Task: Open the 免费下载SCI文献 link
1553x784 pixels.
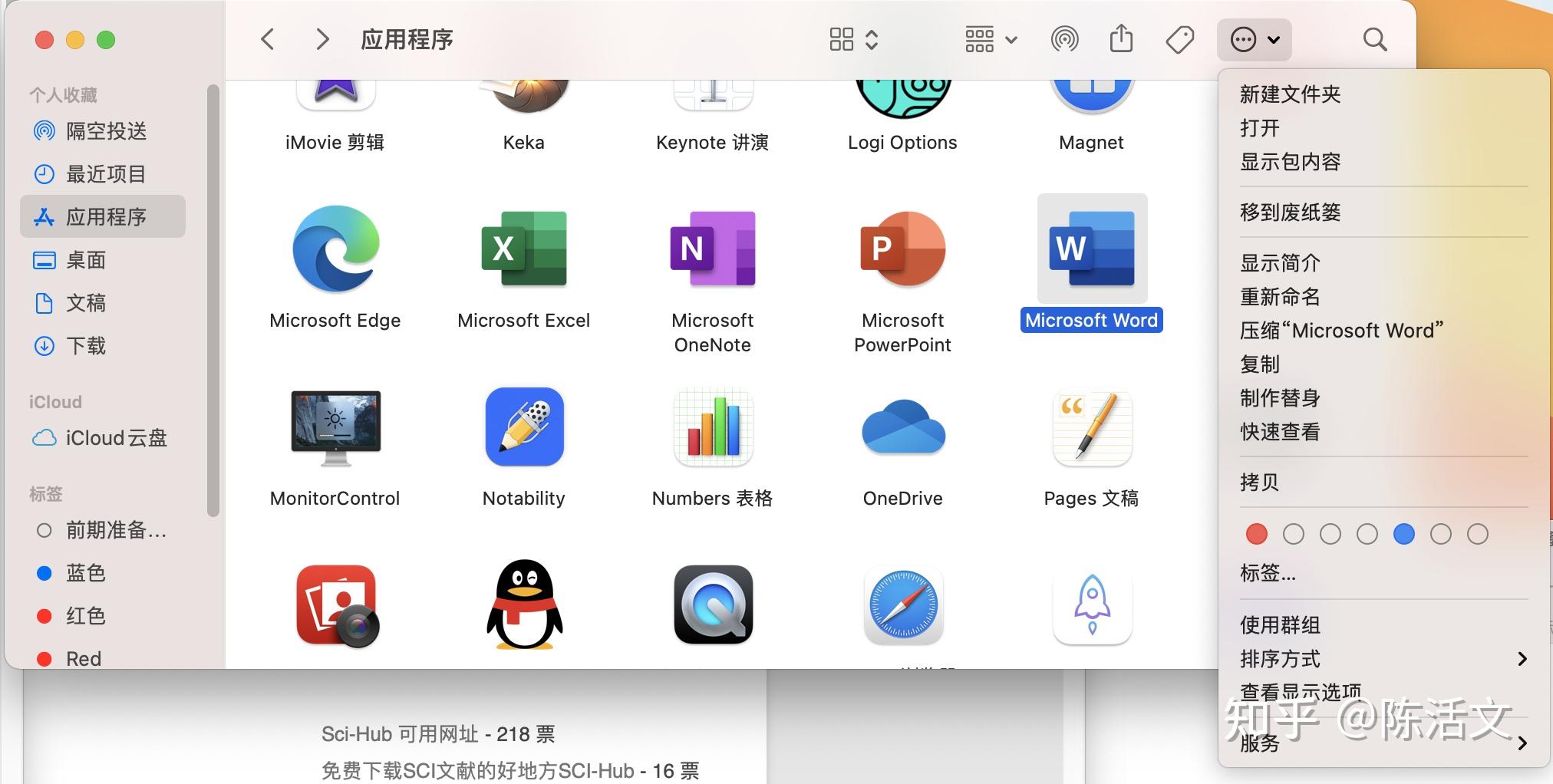Action: pyautogui.click(x=510, y=770)
